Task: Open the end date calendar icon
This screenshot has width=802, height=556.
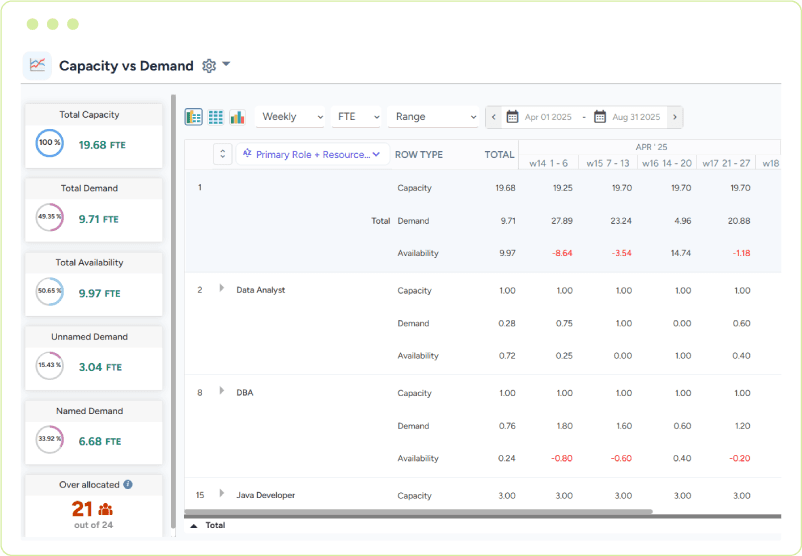Action: 599,117
